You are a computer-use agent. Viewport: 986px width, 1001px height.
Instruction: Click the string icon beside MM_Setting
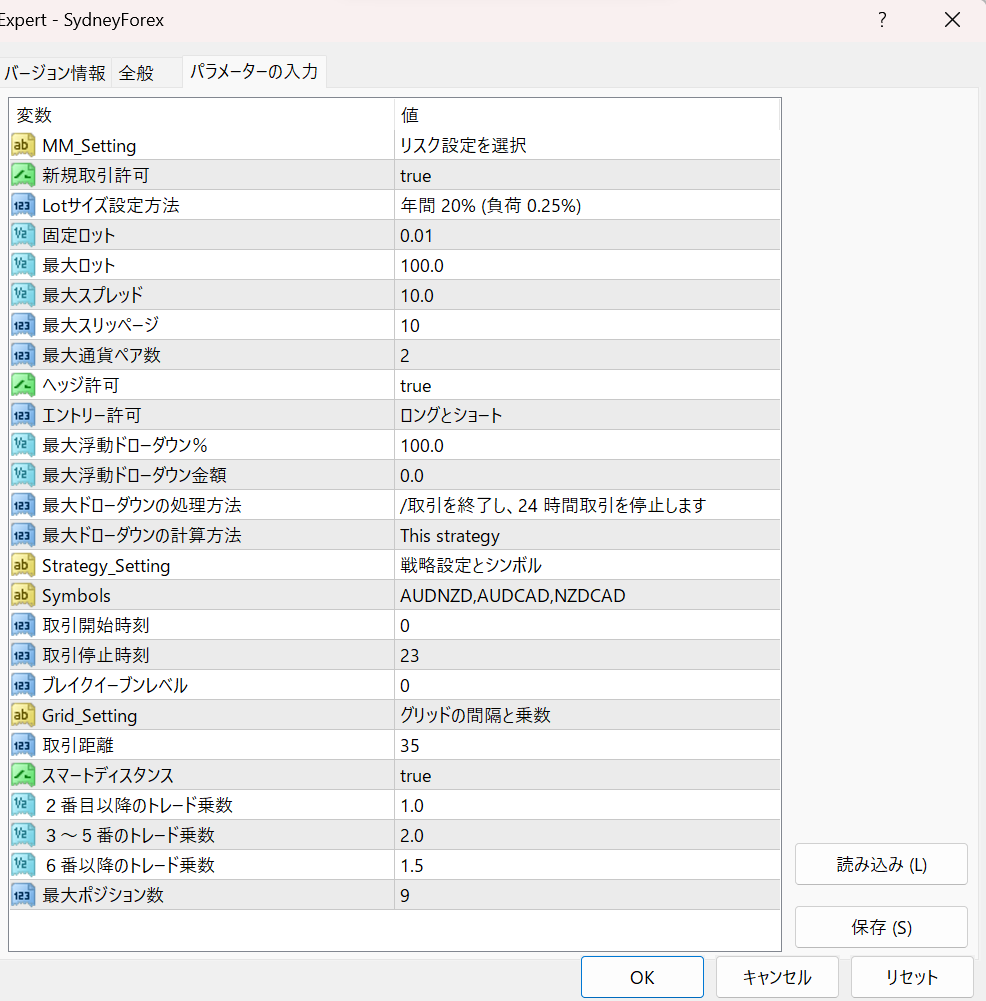(x=22, y=145)
